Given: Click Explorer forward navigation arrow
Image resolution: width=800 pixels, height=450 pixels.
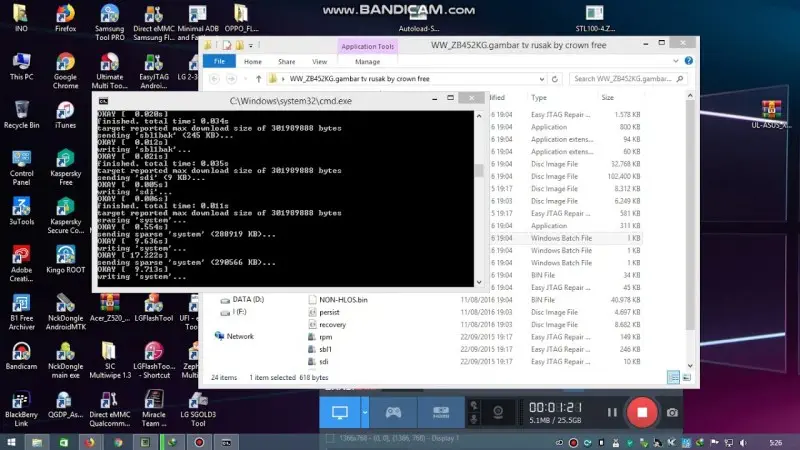Looking at the screenshot, I should point(231,79).
